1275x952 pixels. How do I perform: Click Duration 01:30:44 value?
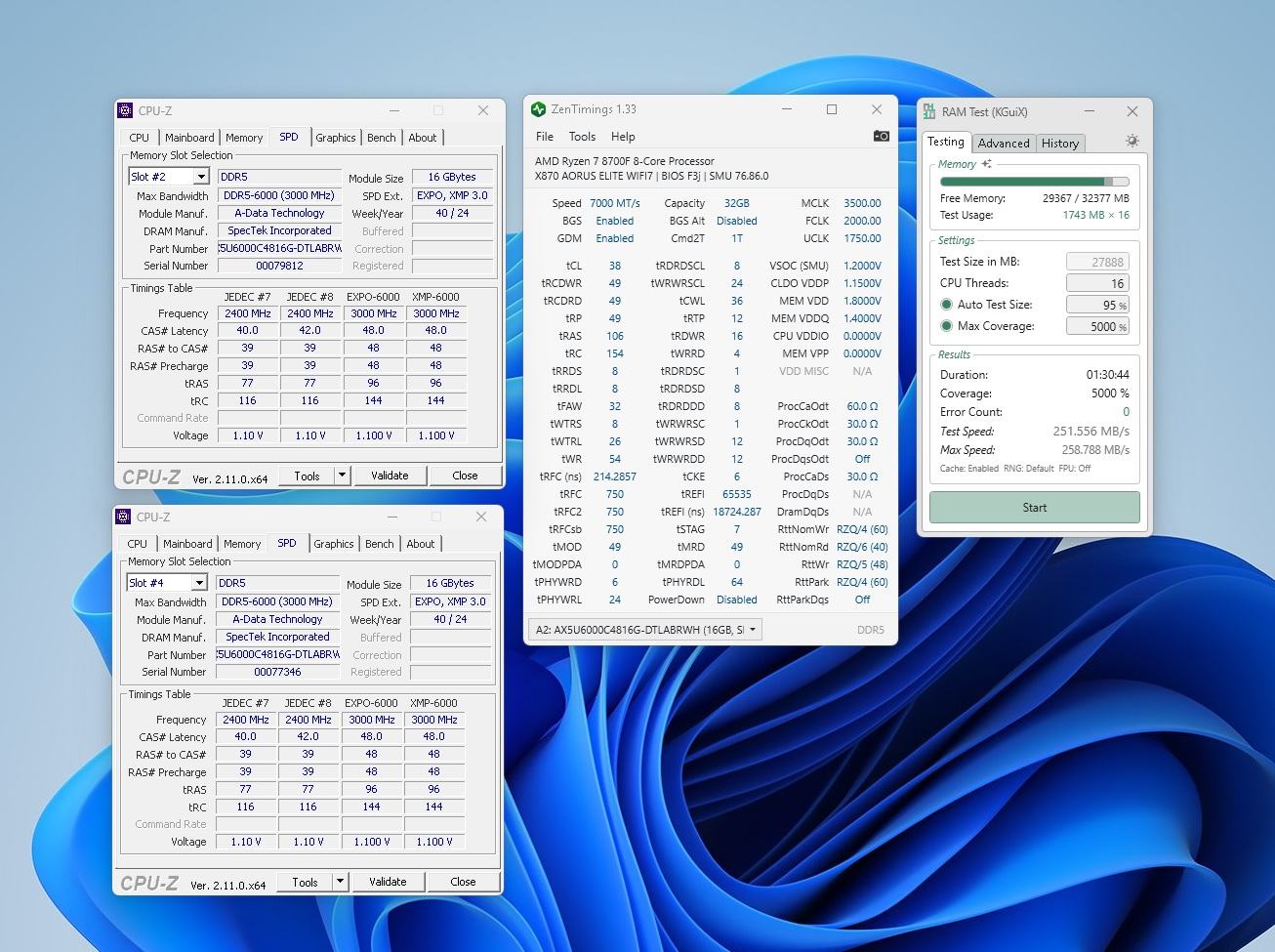(x=1108, y=375)
